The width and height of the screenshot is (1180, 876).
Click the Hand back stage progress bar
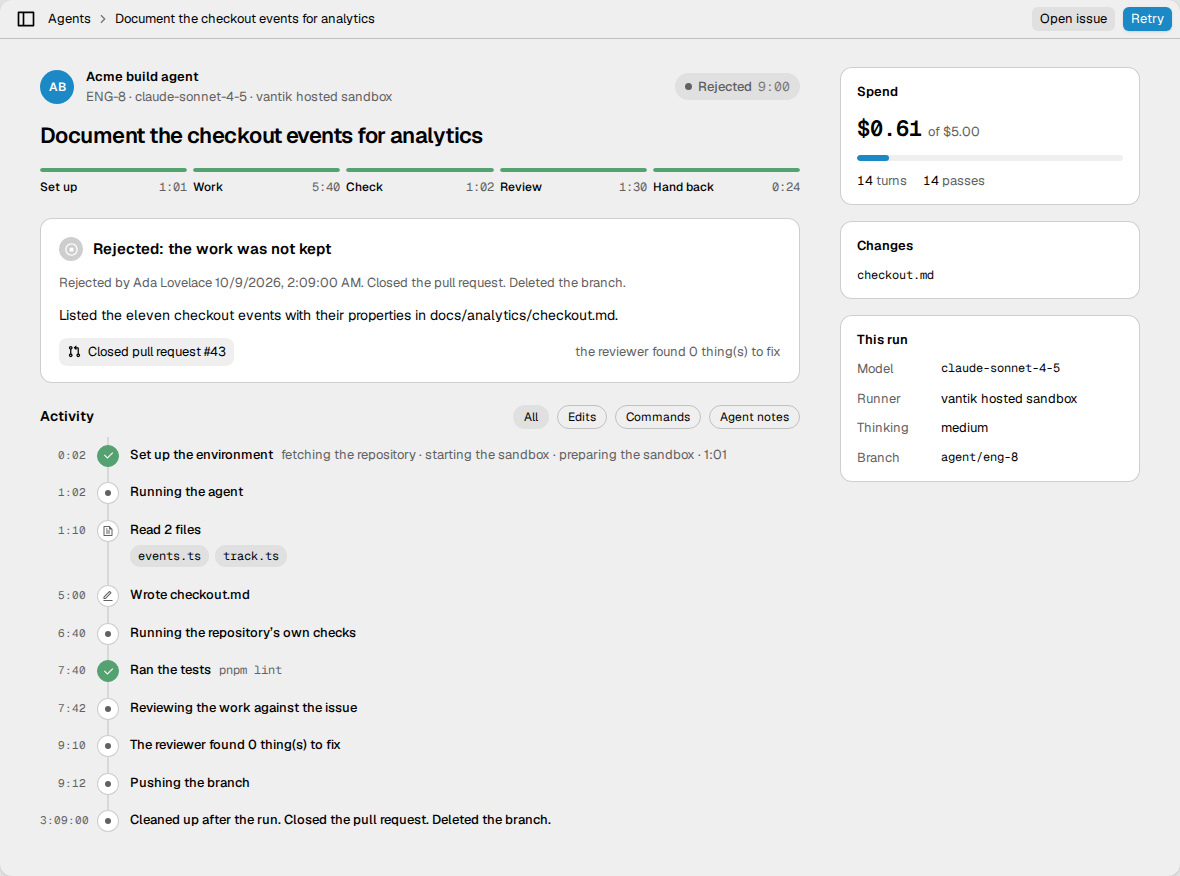[726, 170]
